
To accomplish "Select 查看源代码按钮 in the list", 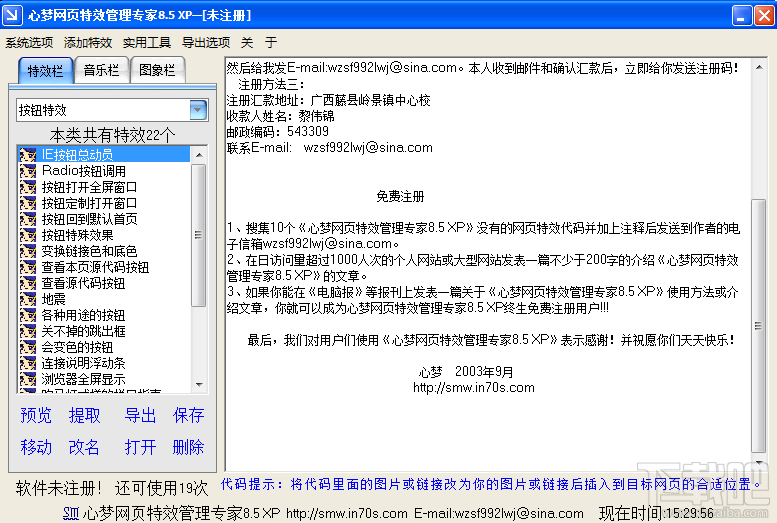I will pyautogui.click(x=104, y=283).
